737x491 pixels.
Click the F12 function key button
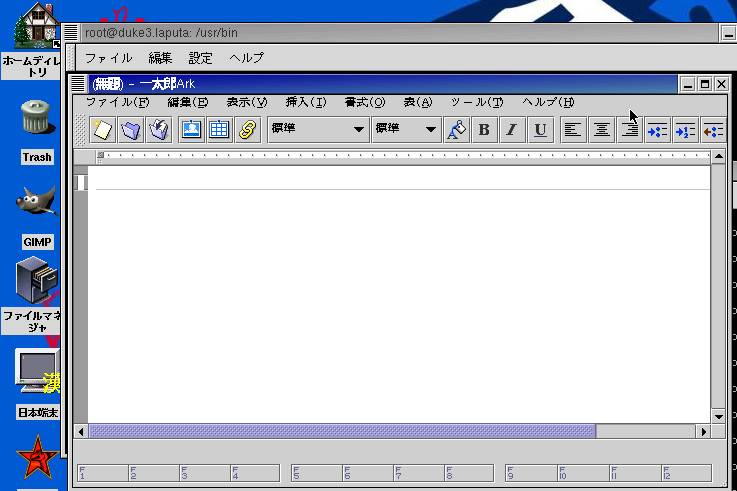tap(687, 473)
